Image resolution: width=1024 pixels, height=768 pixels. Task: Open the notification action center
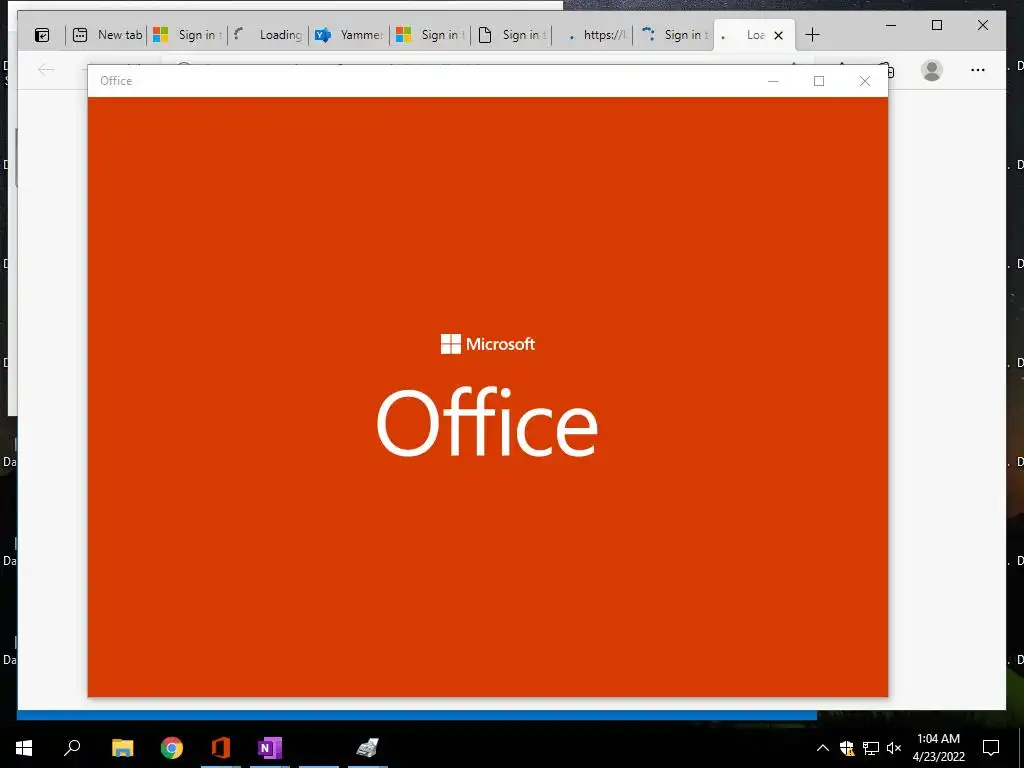(991, 748)
